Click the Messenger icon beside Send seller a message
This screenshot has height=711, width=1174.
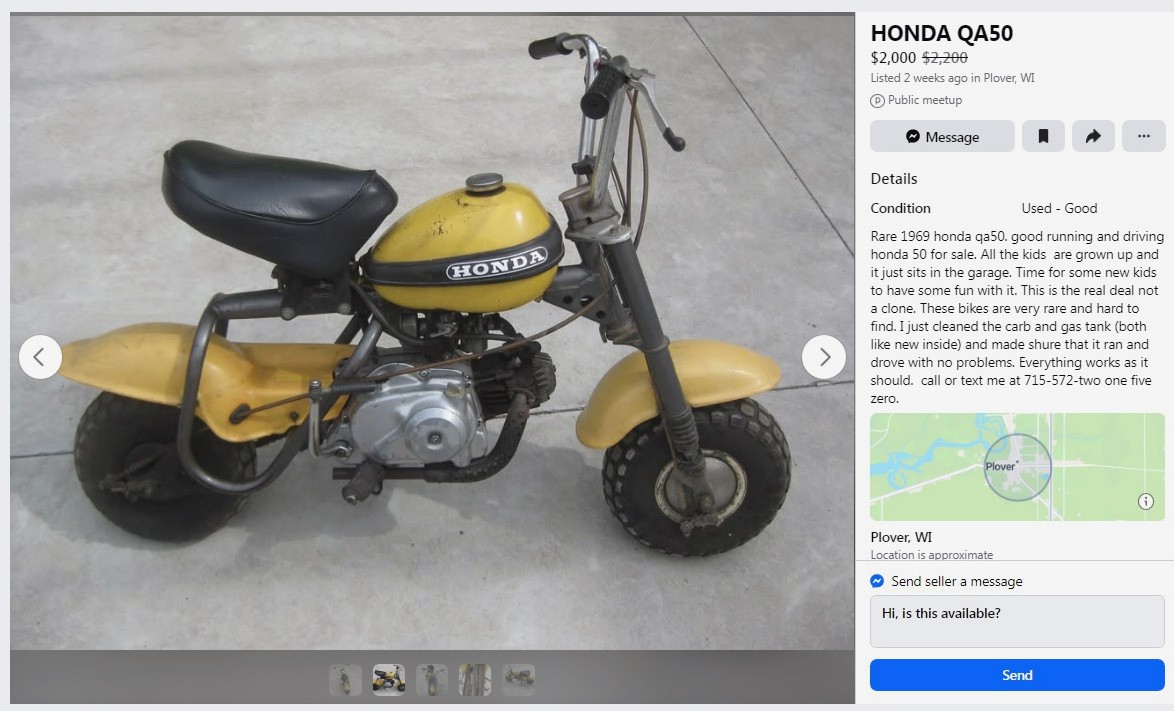878,581
